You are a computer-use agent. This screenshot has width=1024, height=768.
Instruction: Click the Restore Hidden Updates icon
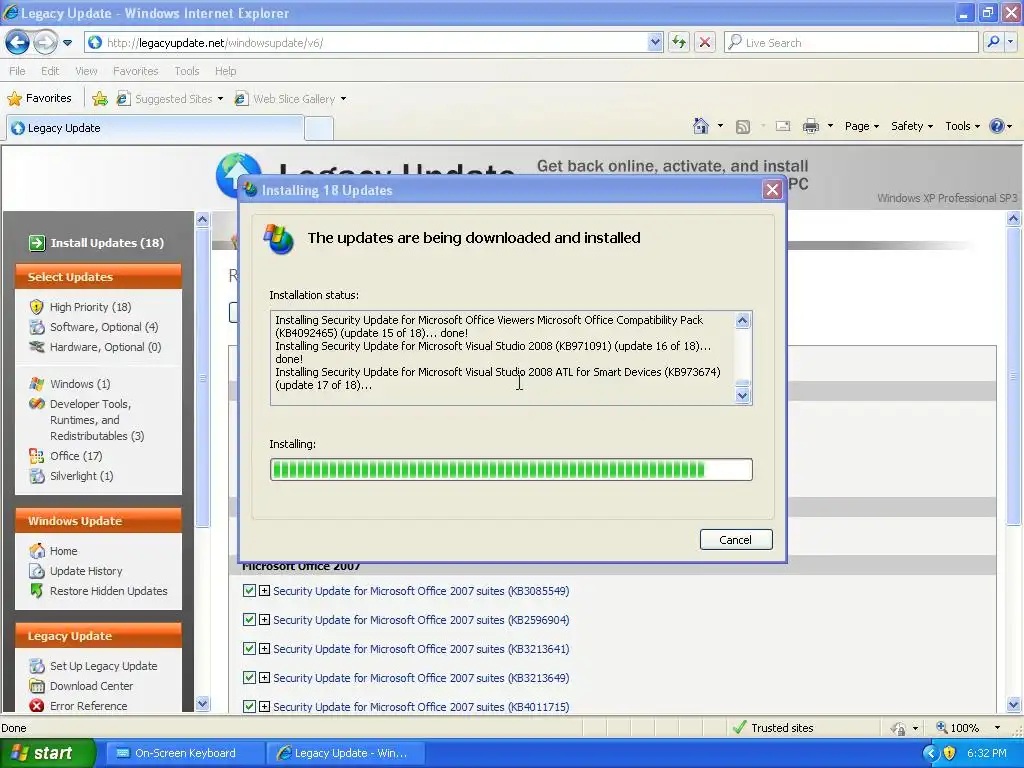37,591
